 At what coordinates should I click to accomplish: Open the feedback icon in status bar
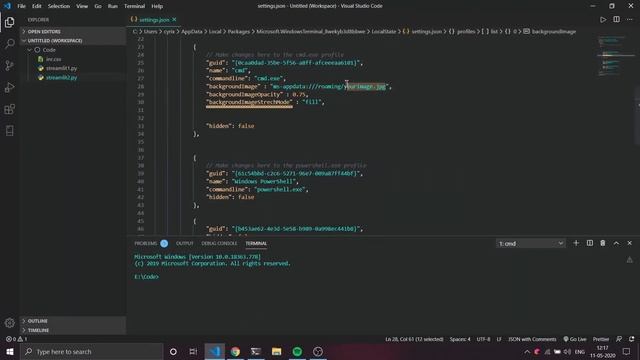pyautogui.click(x=619, y=339)
